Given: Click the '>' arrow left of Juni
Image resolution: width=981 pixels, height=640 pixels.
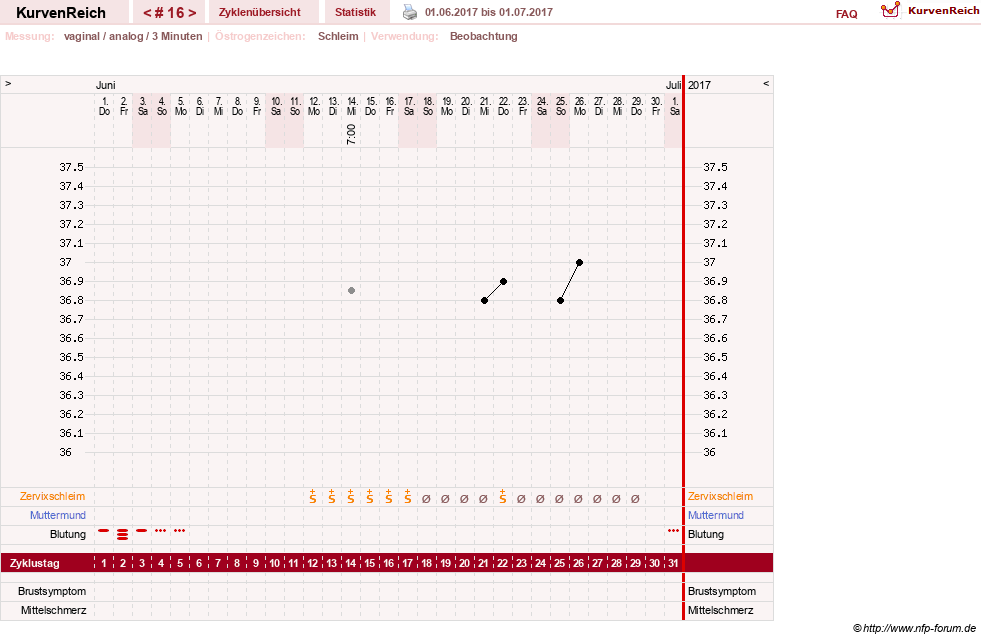Looking at the screenshot, I should coord(8,83).
